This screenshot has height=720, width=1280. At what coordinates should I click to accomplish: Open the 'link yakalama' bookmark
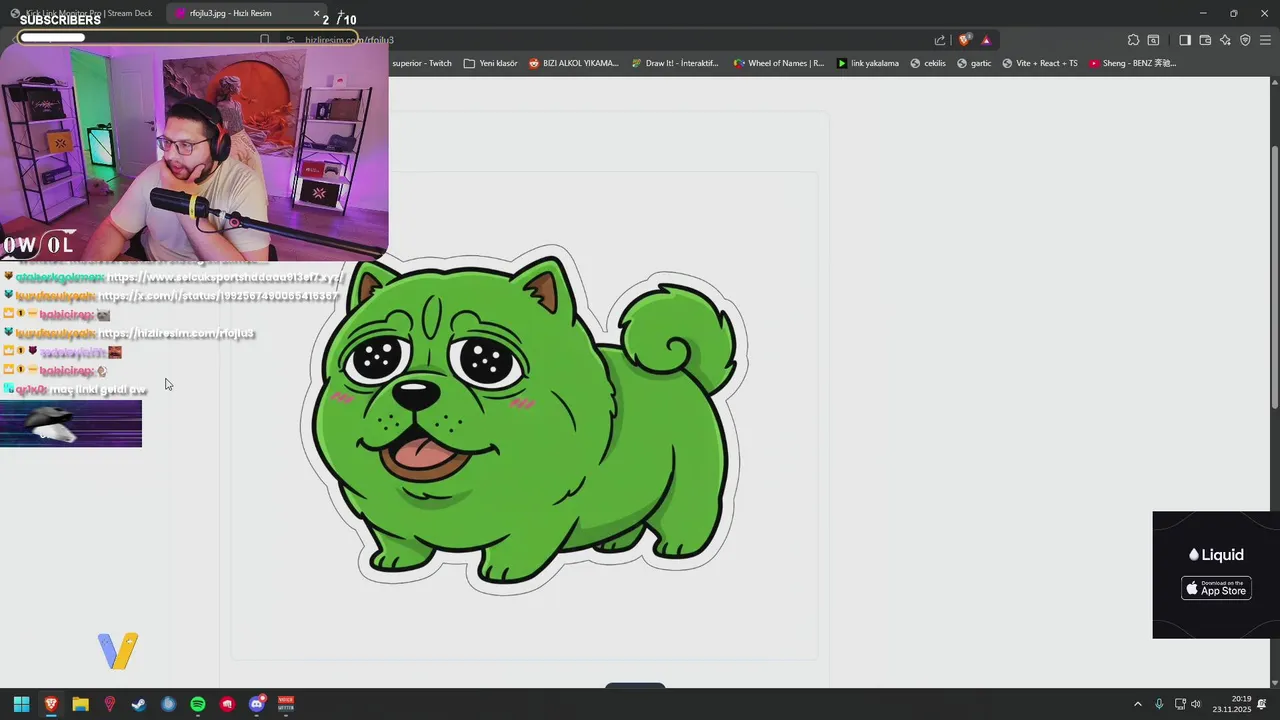point(867,63)
